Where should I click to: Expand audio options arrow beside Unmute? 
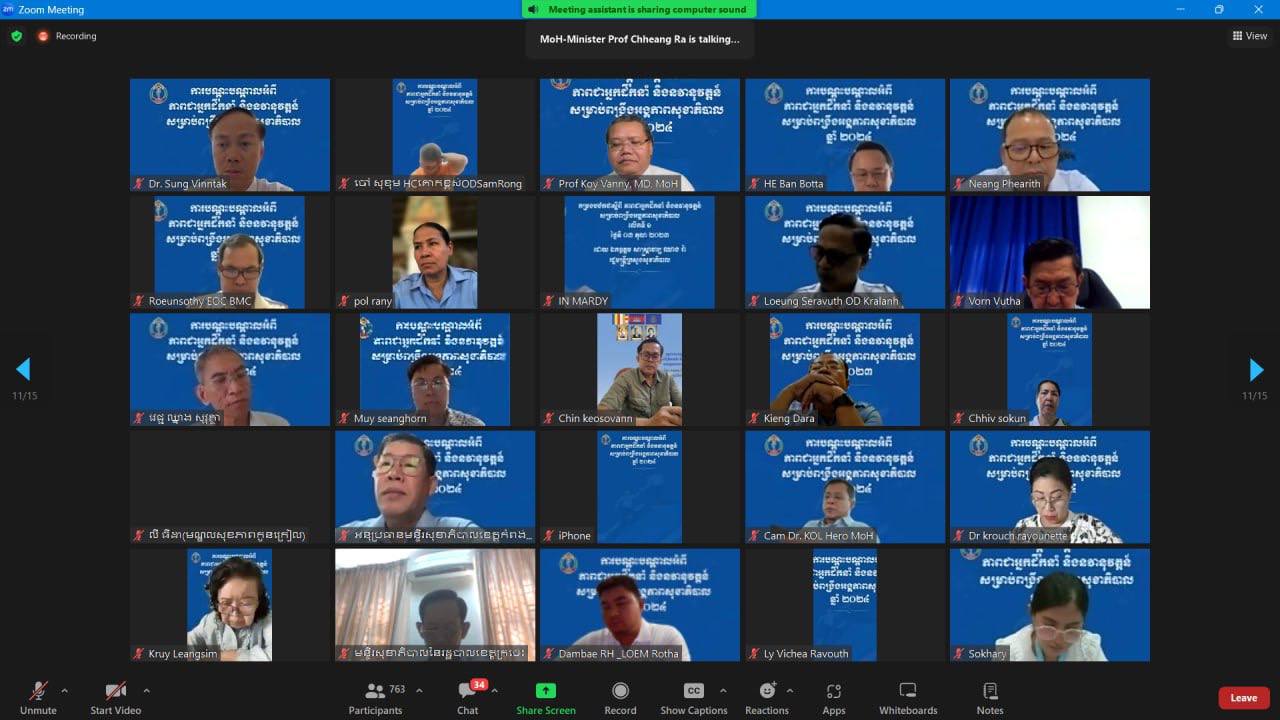coord(65,691)
